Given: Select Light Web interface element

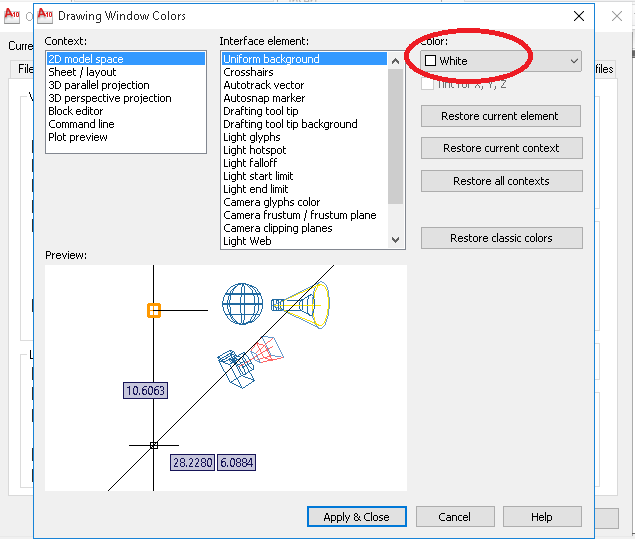Looking at the screenshot, I should [x=304, y=241].
